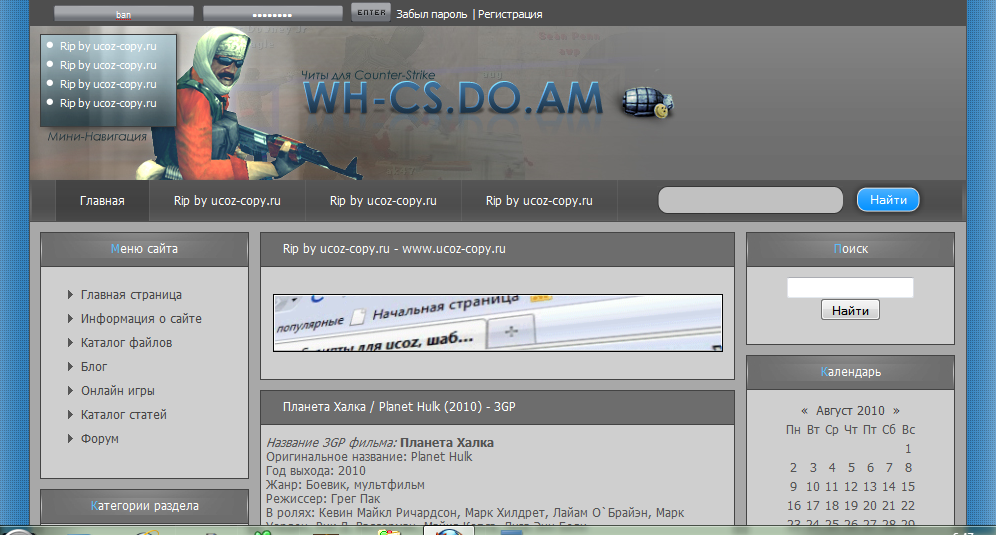Click the arrow bullet beside 'Блог'
The height and width of the screenshot is (535, 996).
point(71,366)
